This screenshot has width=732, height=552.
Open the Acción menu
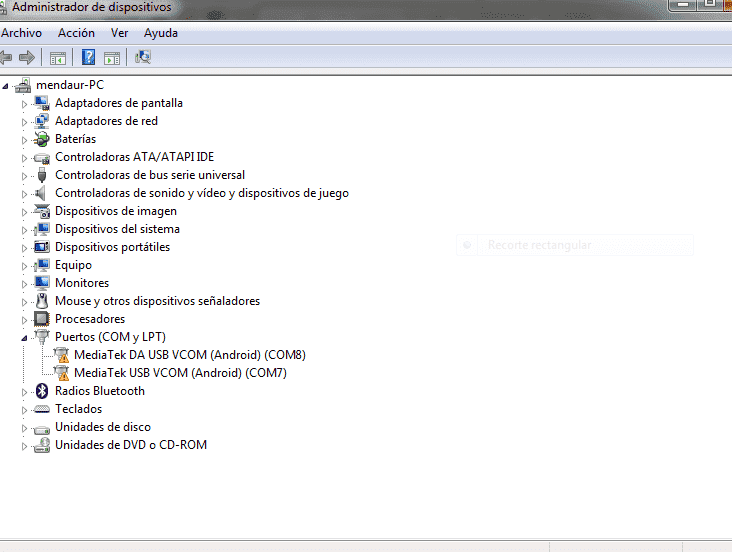pos(76,33)
